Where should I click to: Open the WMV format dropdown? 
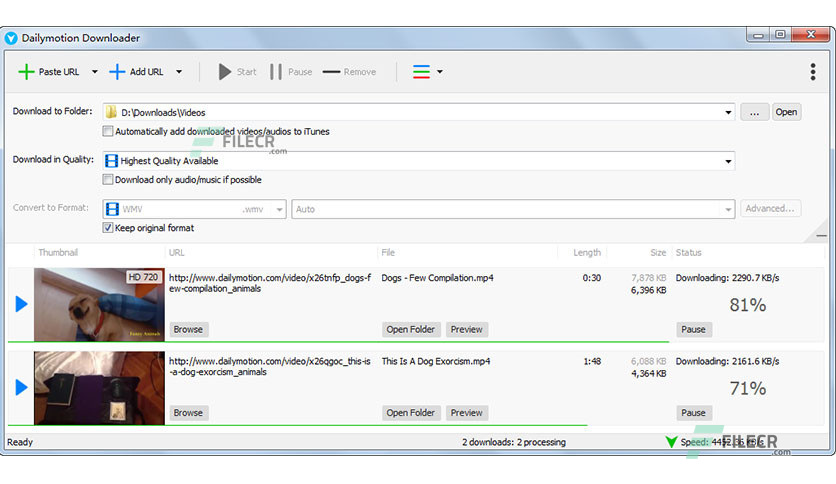pos(279,209)
